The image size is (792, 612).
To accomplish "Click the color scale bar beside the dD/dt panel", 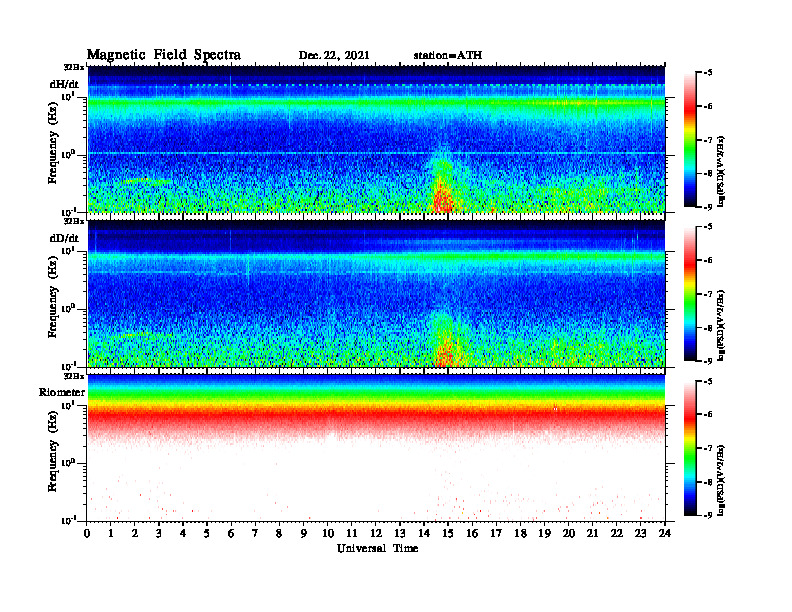I will tap(690, 293).
